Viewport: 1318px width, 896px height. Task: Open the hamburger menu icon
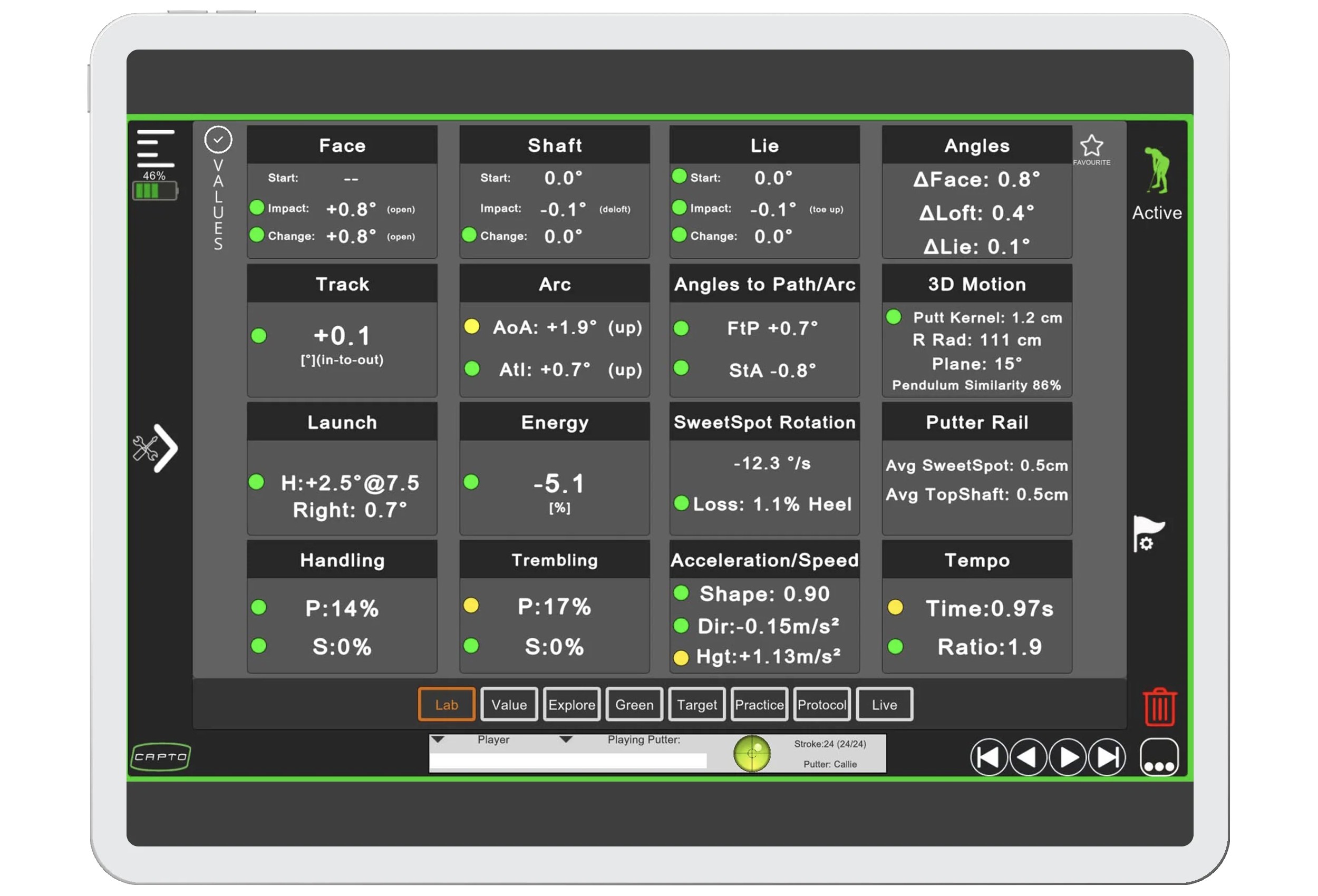pos(156,148)
